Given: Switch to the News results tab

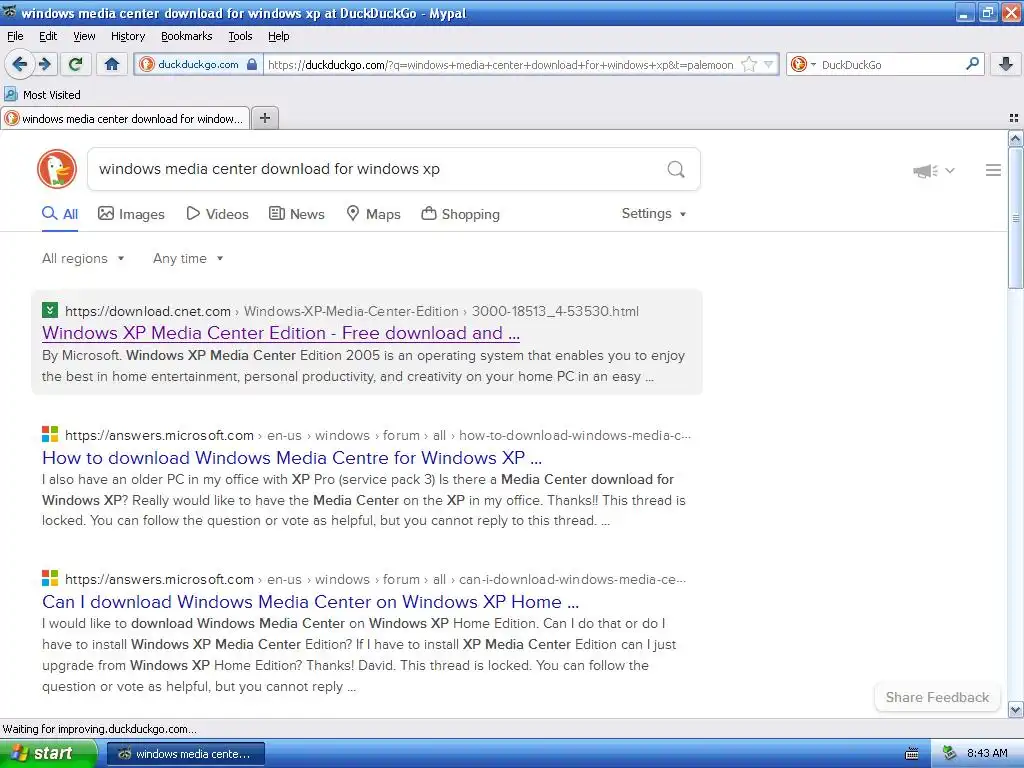Looking at the screenshot, I should (x=297, y=214).
